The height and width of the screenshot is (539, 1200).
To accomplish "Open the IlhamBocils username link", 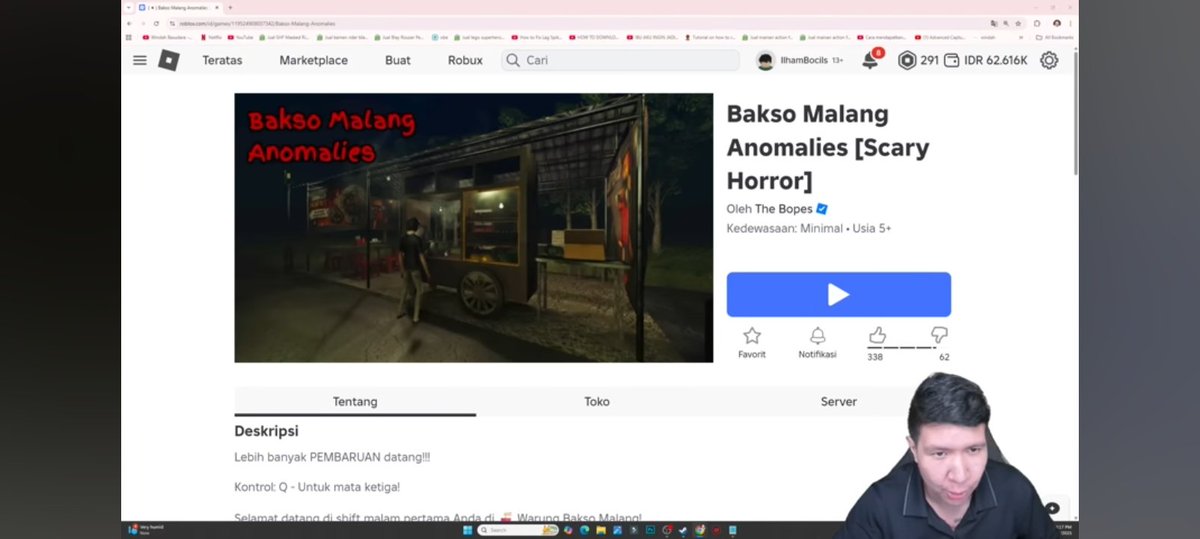I will point(805,61).
